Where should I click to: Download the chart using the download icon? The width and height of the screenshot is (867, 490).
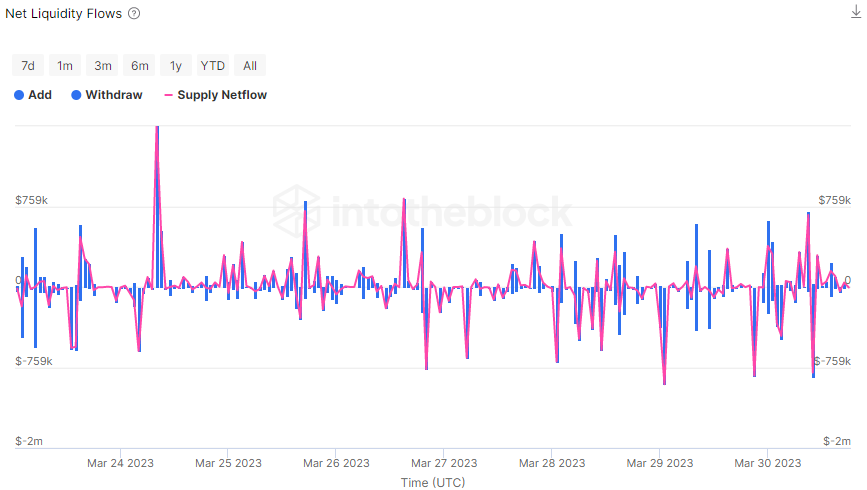[x=856, y=12]
